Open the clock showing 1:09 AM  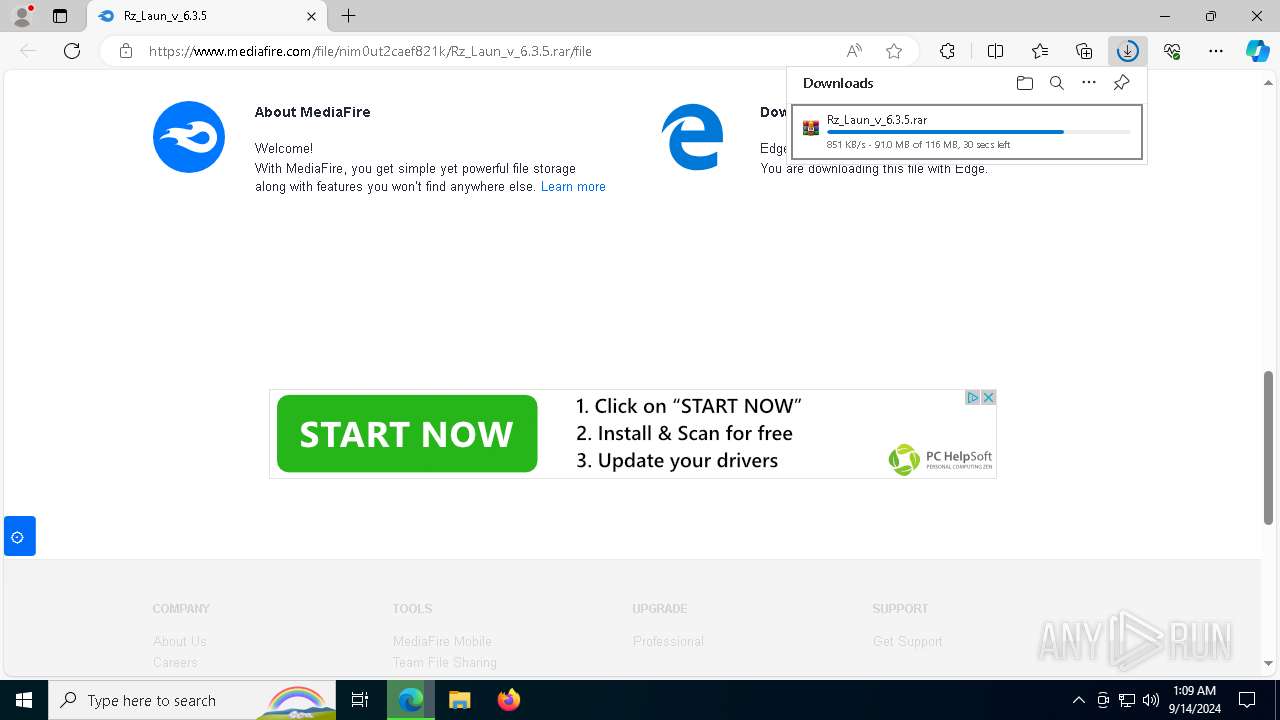[x=1194, y=700]
